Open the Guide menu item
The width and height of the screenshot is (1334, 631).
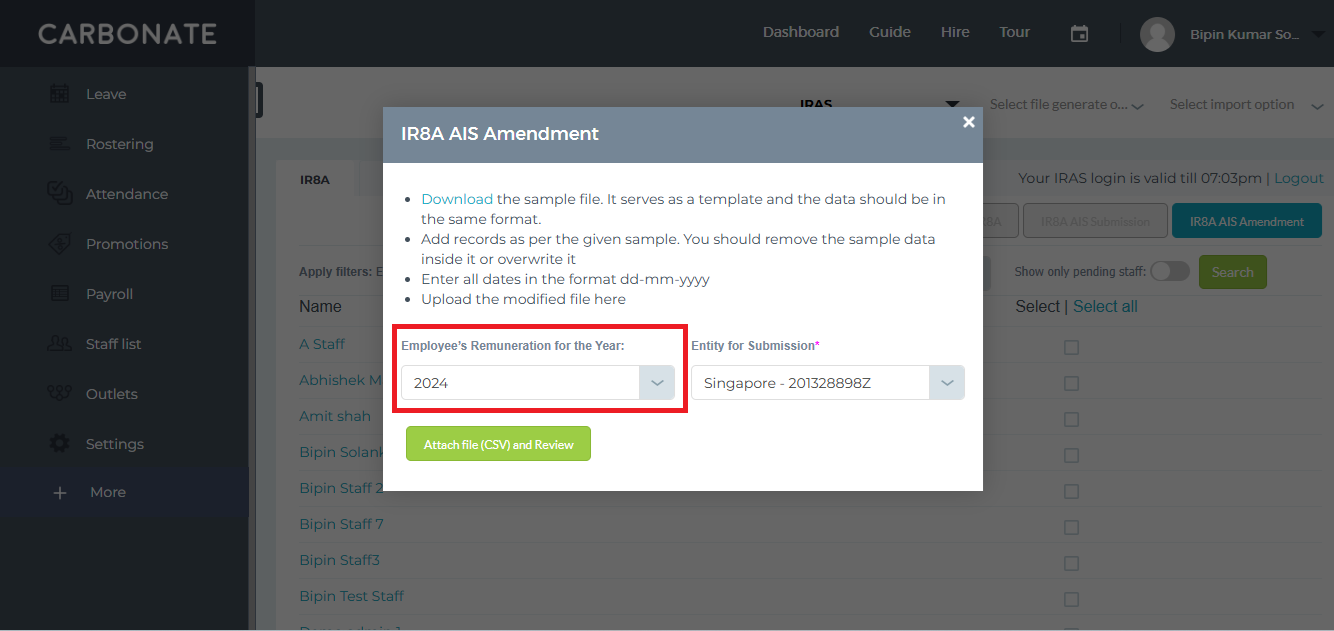(x=890, y=32)
